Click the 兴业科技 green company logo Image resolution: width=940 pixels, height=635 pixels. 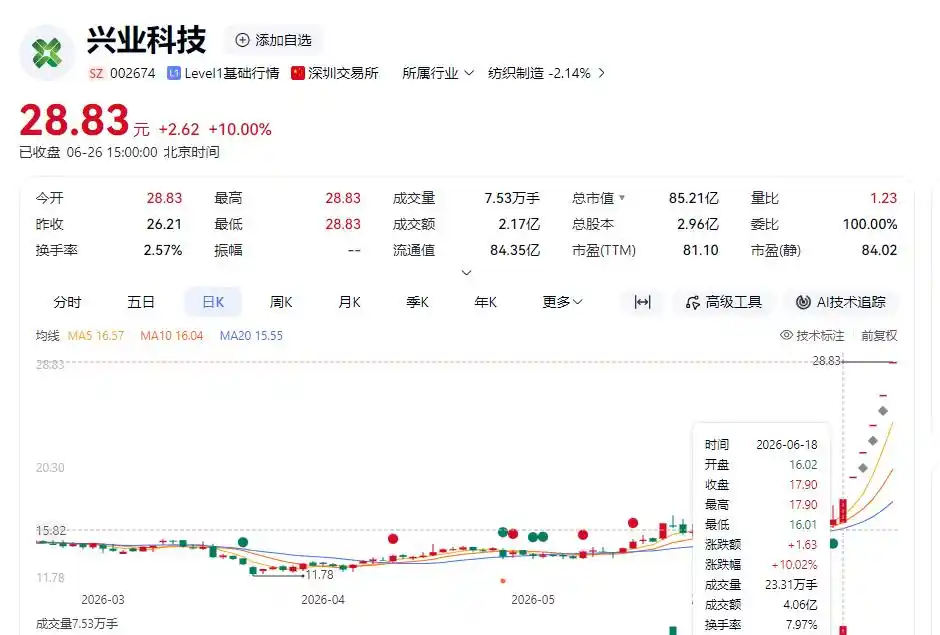click(47, 53)
